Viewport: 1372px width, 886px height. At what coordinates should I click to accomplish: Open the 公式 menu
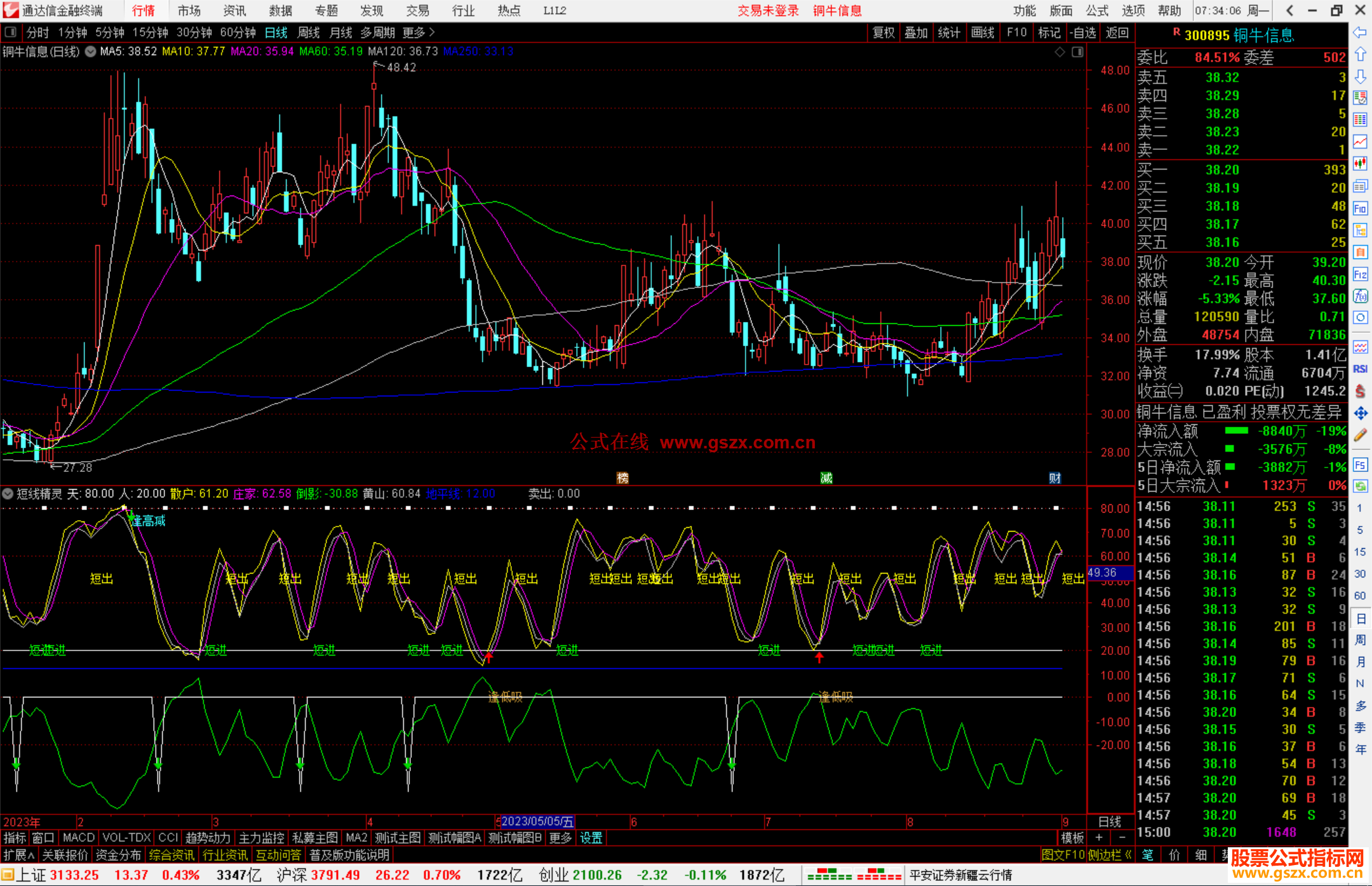click(1097, 10)
